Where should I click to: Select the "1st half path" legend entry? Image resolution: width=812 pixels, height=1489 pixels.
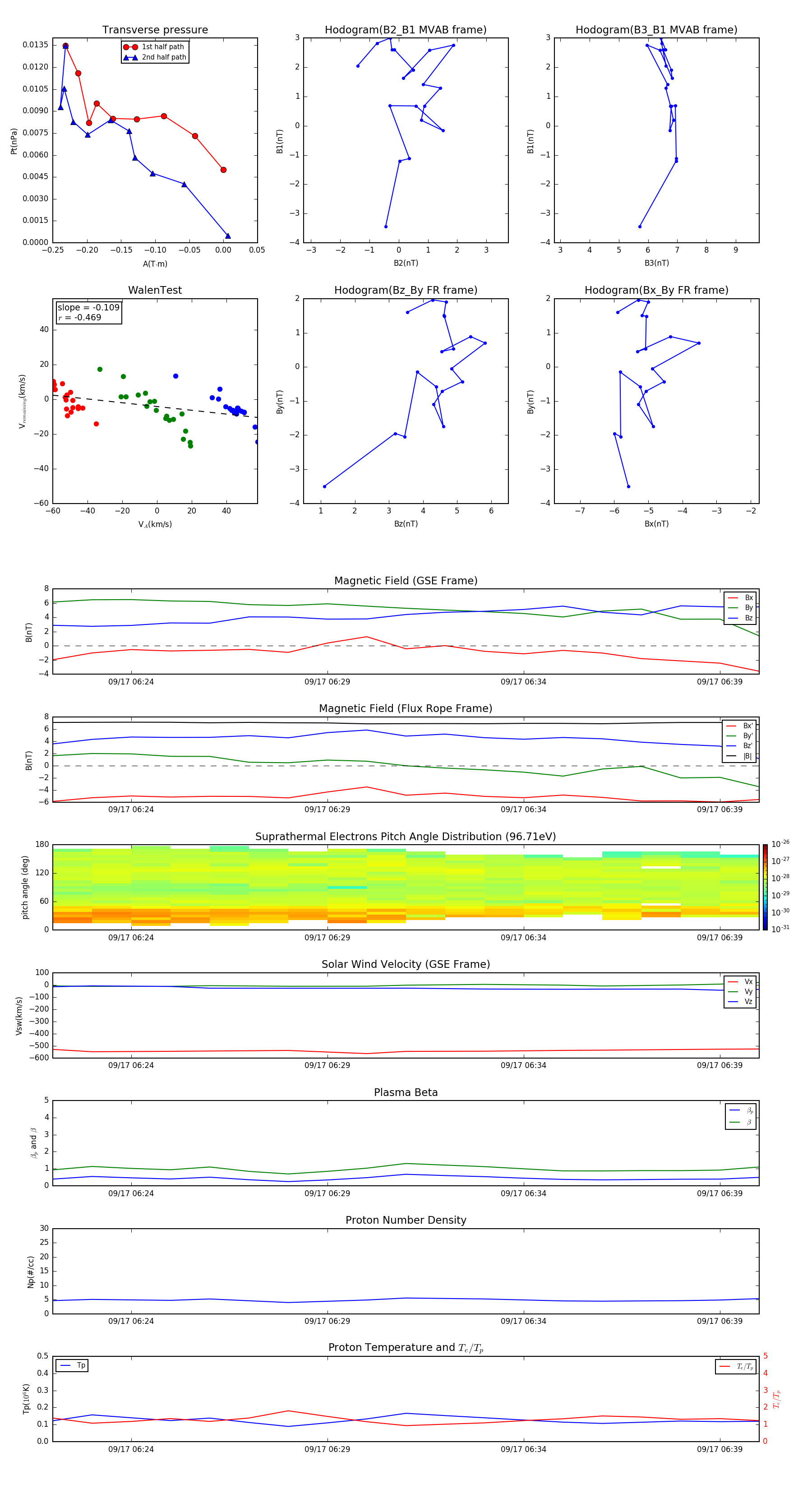[x=154, y=47]
